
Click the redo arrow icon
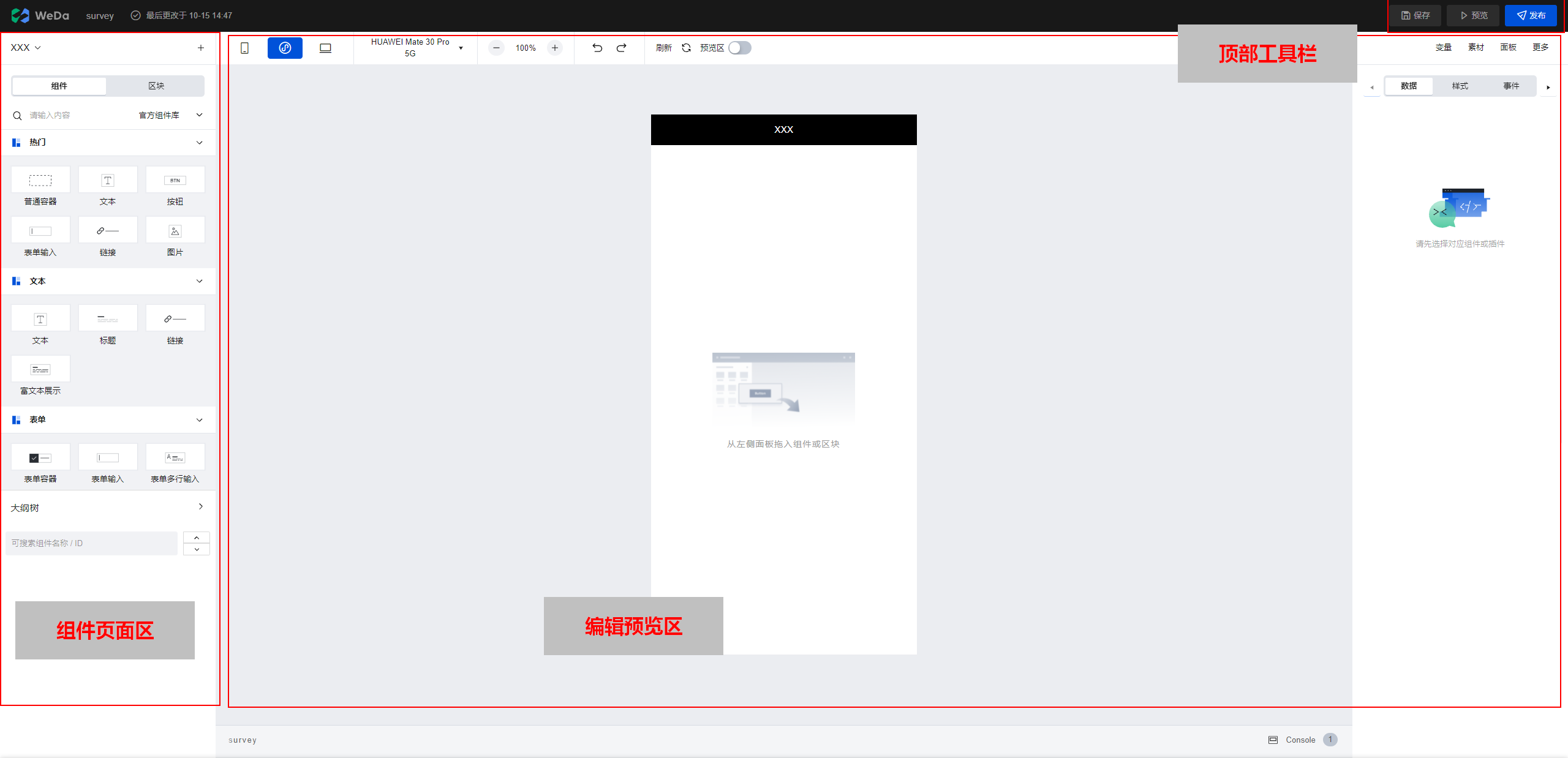(621, 48)
